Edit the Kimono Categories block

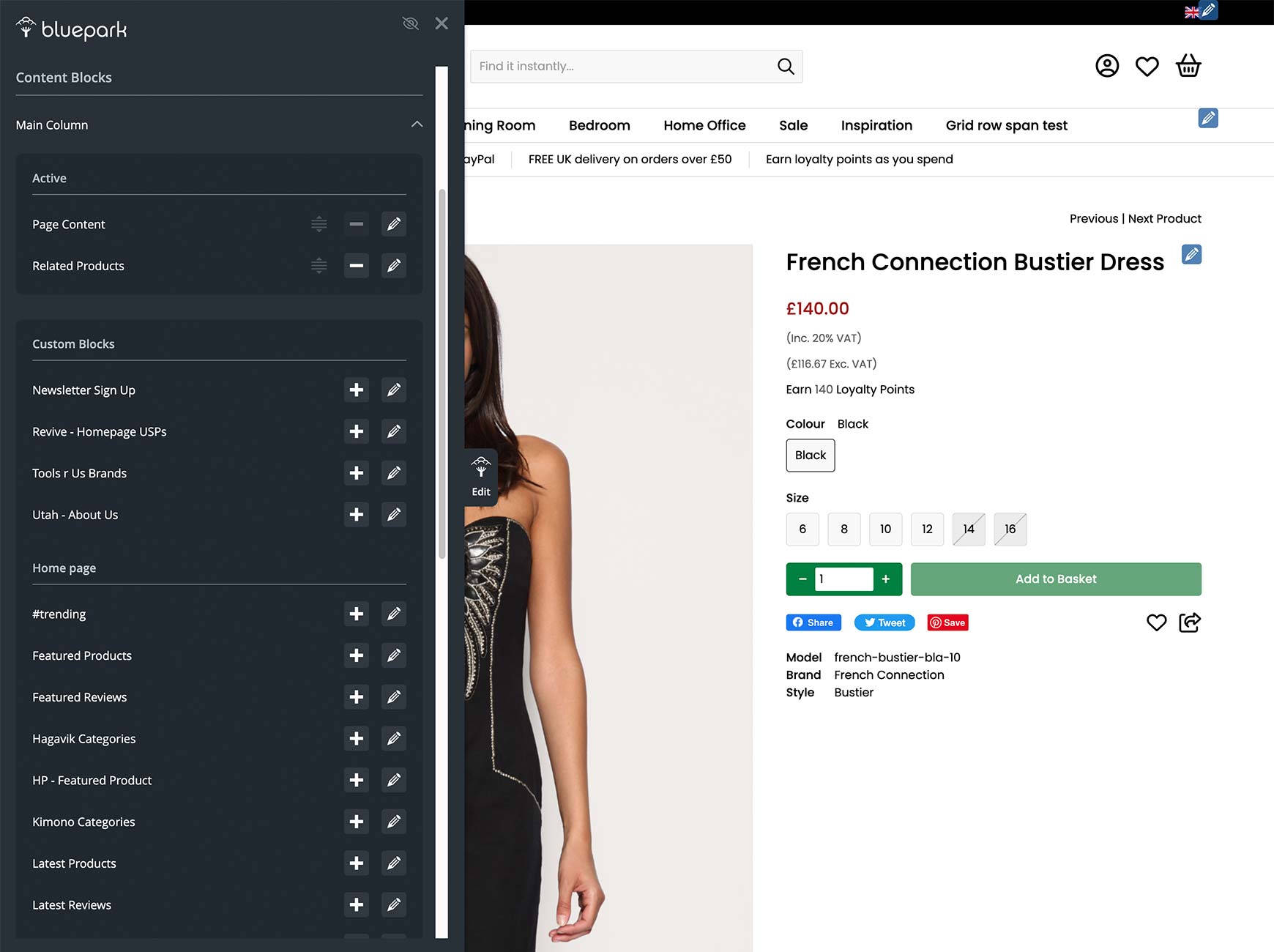coord(394,822)
